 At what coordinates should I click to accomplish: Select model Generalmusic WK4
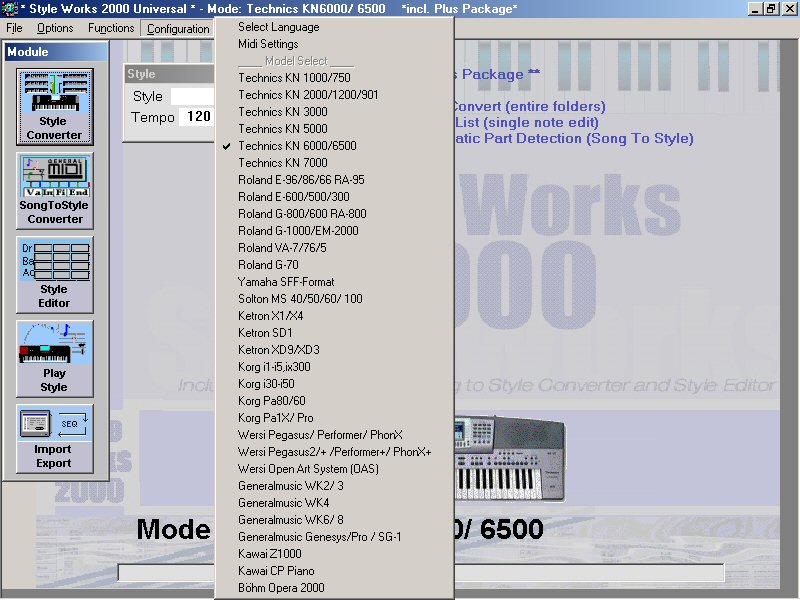click(334, 503)
